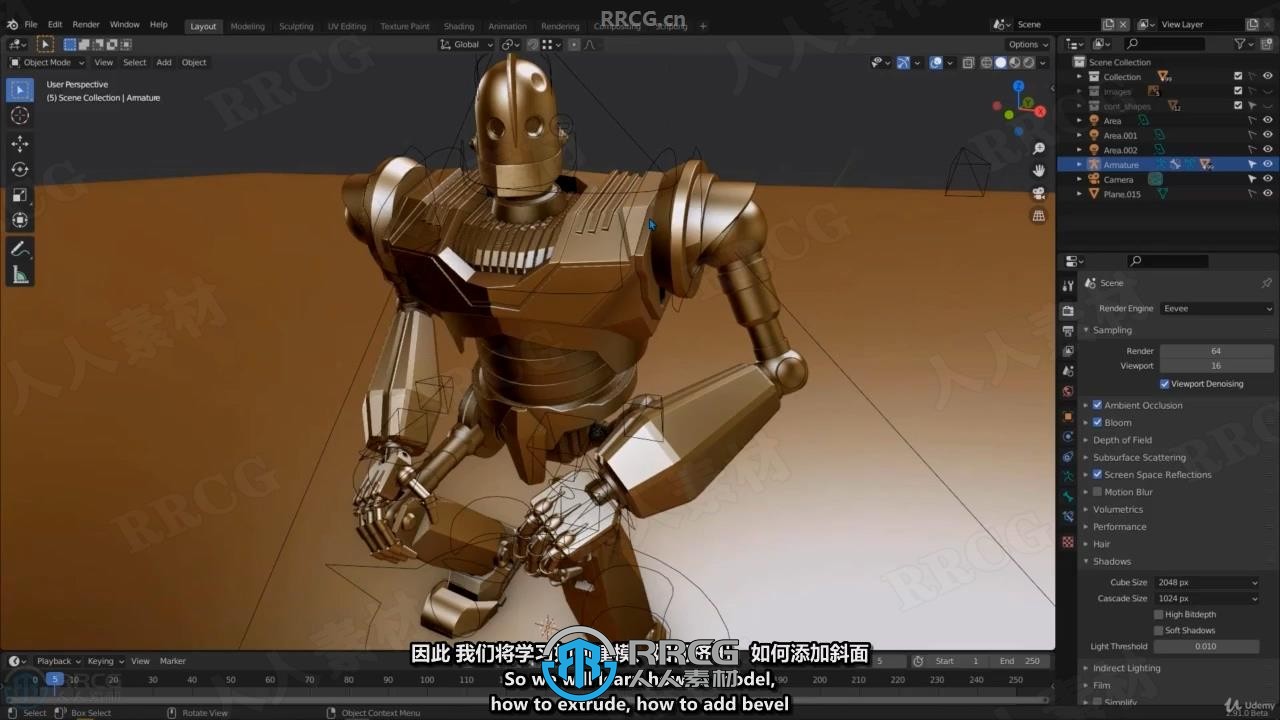Open the Object Mode dropdown

coord(48,62)
